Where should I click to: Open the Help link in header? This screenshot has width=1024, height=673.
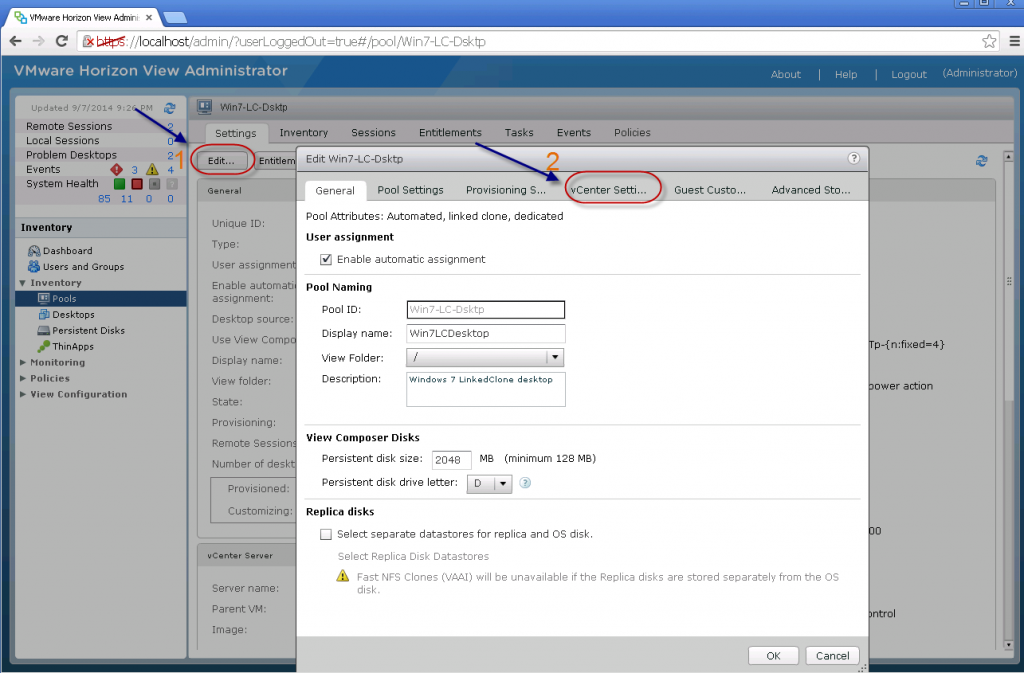pyautogui.click(x=846, y=74)
